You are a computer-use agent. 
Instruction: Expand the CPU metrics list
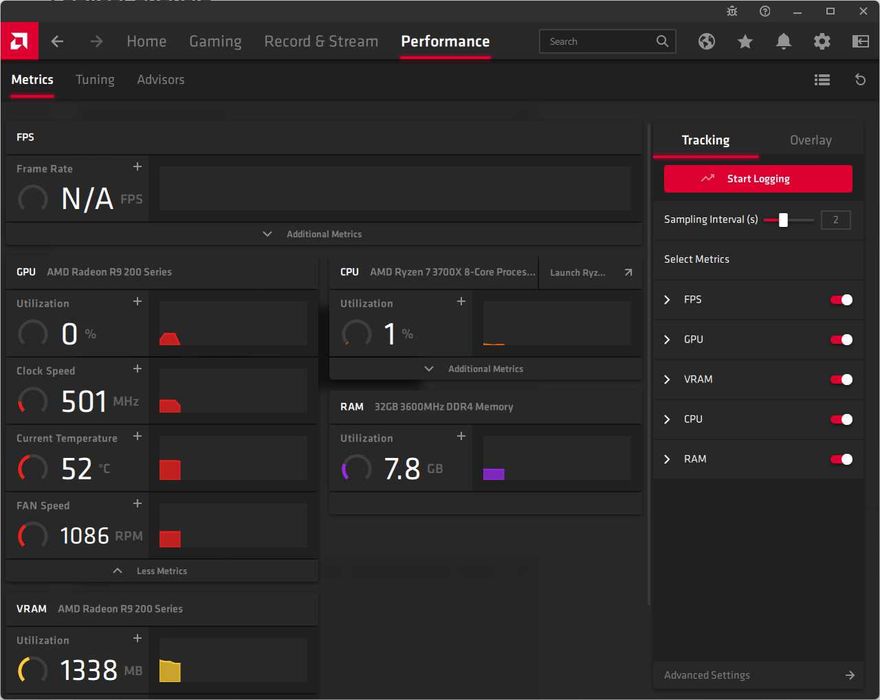point(667,419)
